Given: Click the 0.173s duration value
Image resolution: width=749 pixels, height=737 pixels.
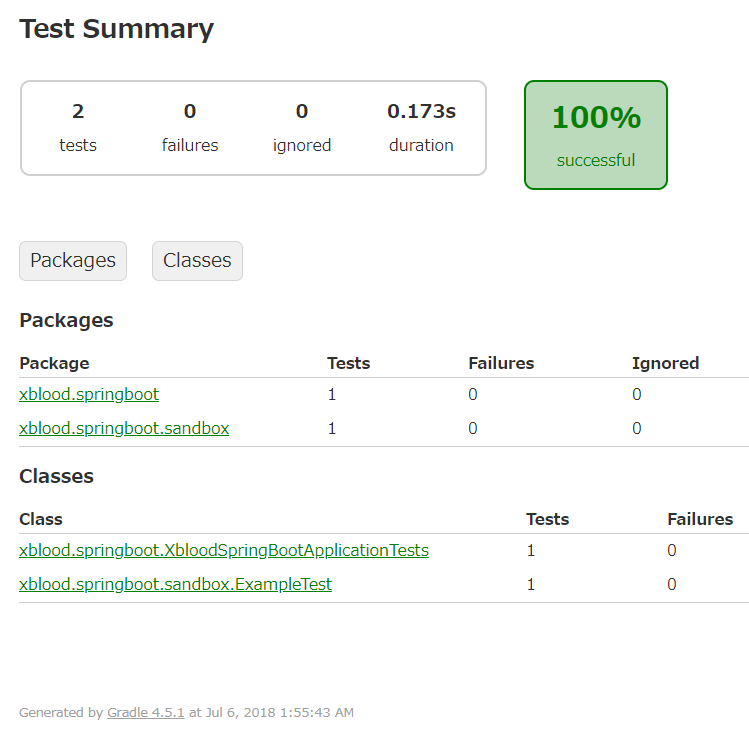Looking at the screenshot, I should tap(421, 112).
